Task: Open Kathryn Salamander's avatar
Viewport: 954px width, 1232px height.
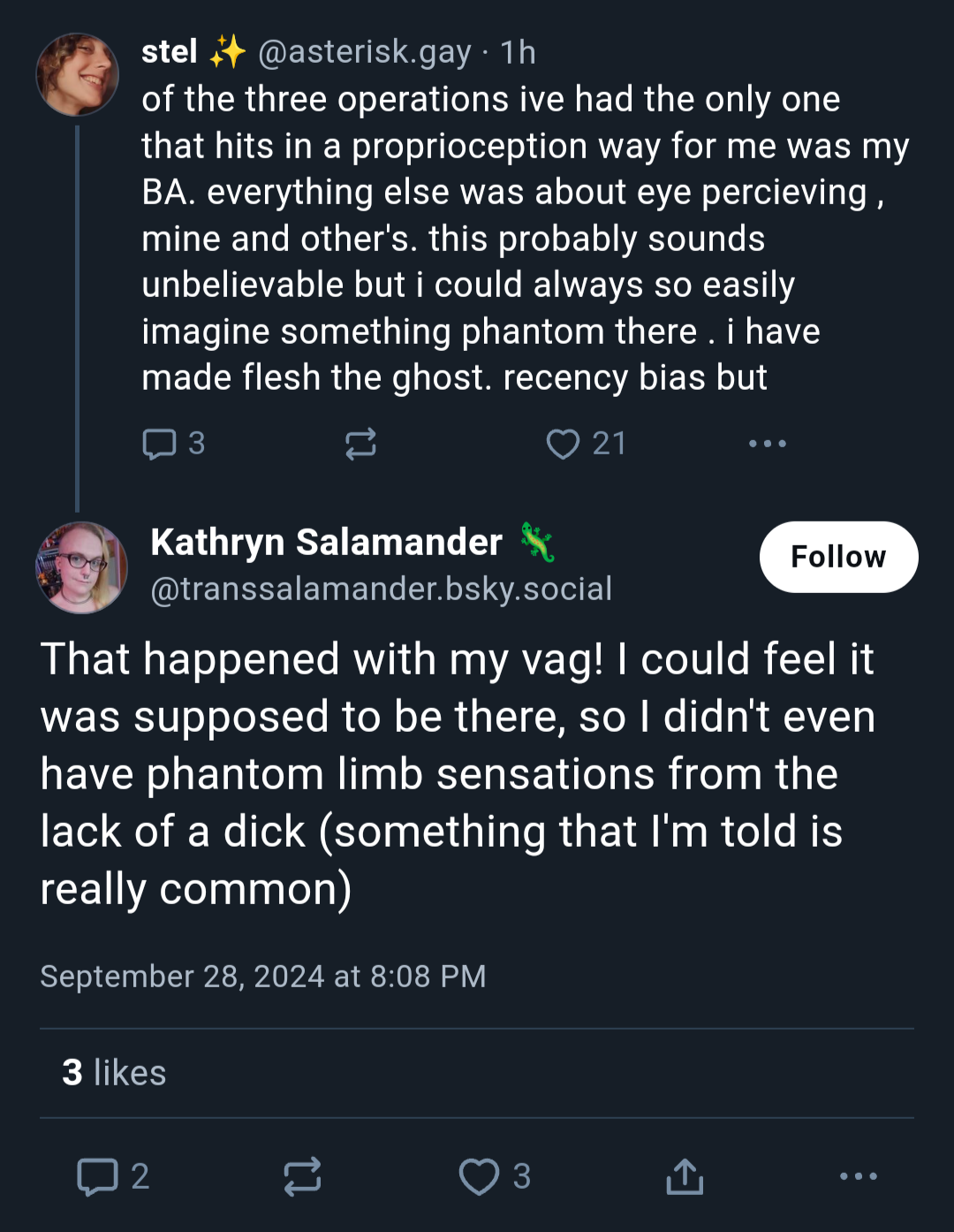Action: [x=81, y=567]
